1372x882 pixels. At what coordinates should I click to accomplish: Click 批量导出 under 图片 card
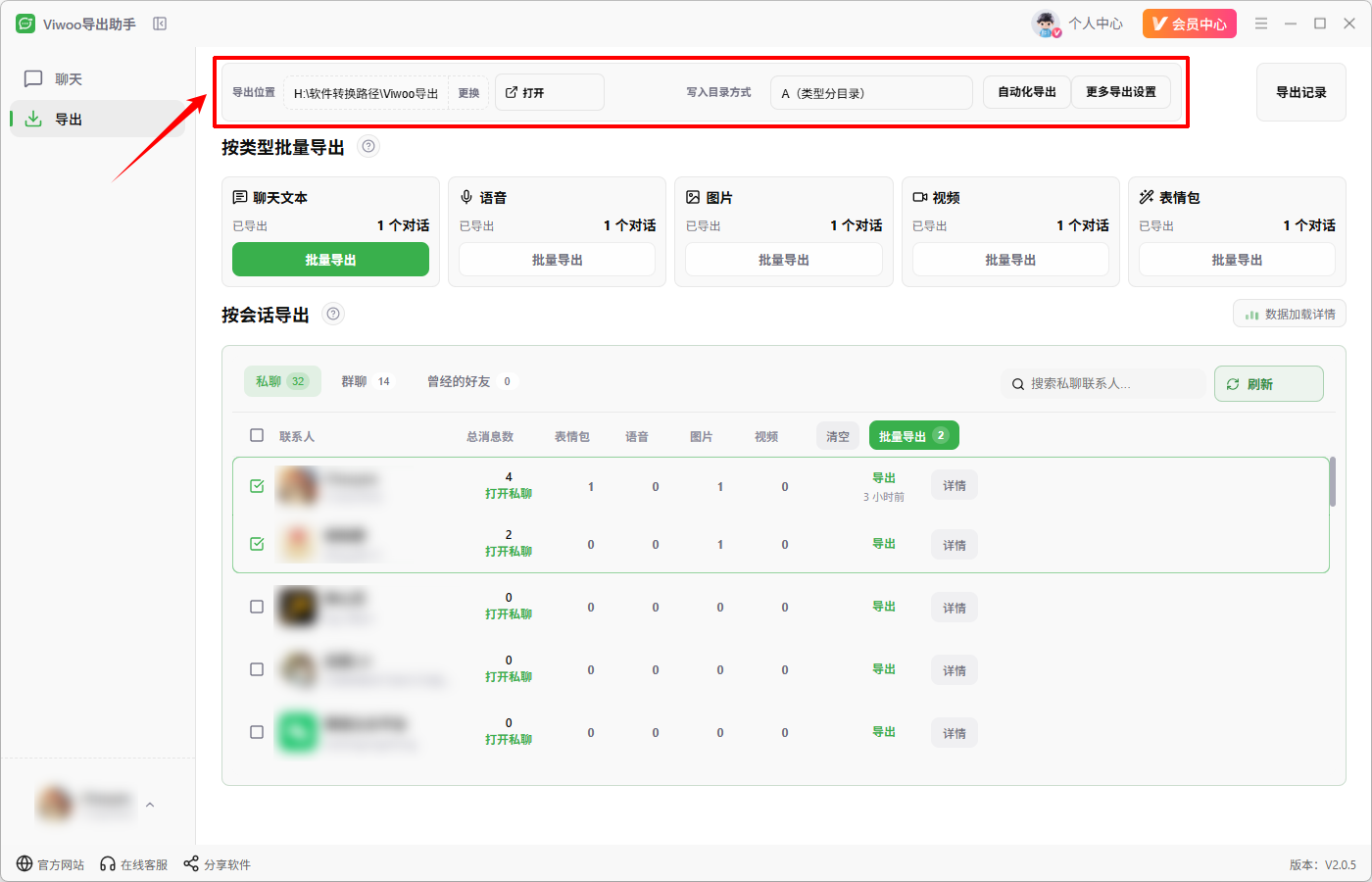tap(784, 260)
